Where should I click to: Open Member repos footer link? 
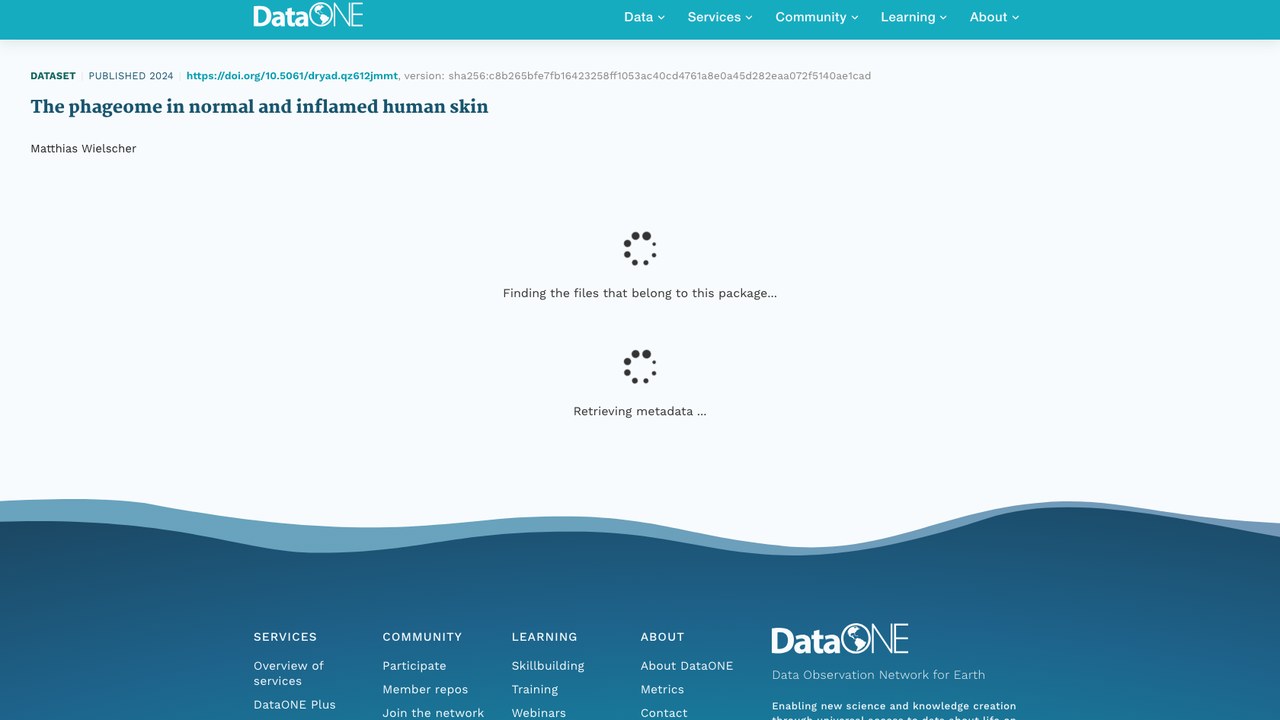[x=425, y=689]
